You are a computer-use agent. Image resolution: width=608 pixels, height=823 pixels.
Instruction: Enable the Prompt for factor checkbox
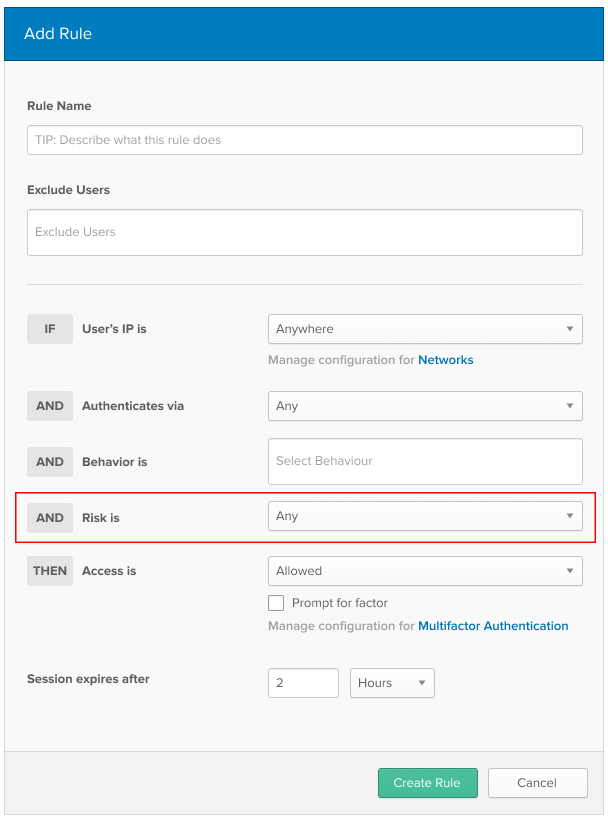276,603
